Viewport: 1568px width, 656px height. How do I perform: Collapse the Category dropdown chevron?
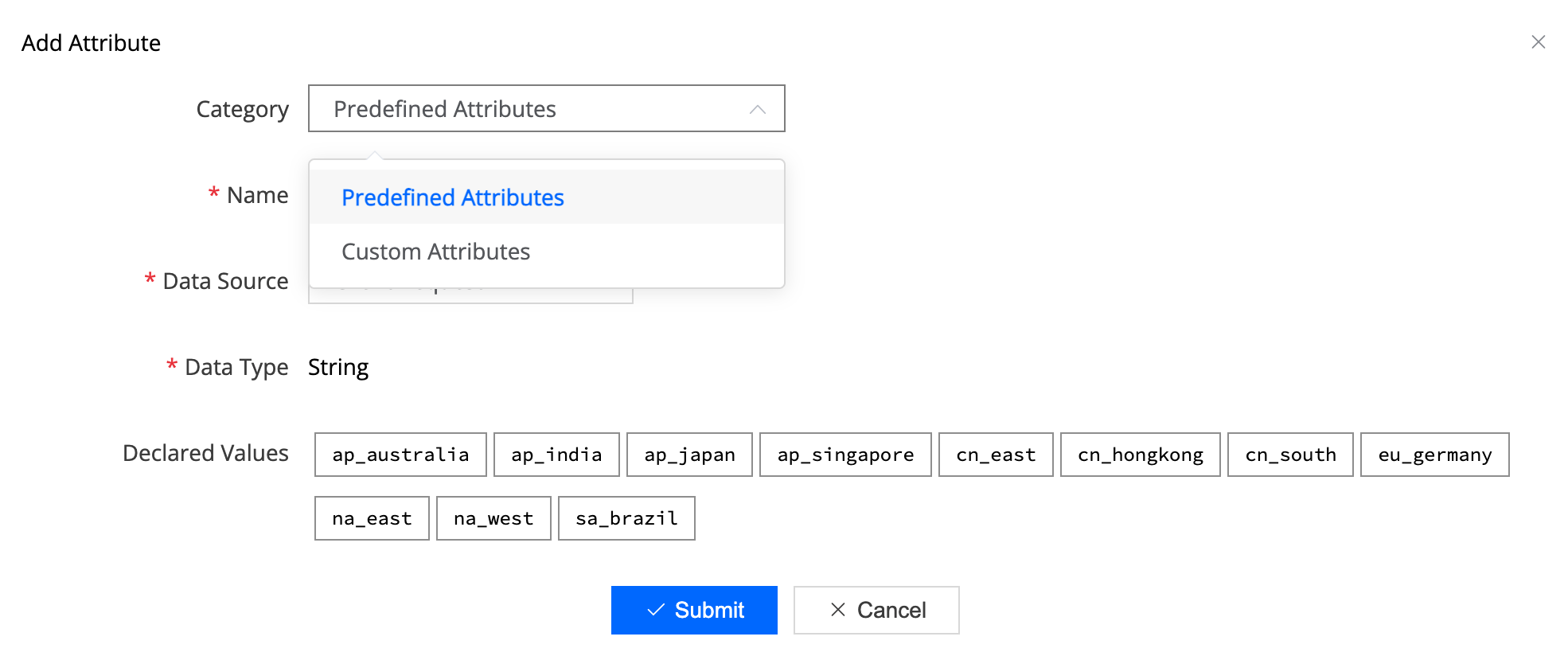pyautogui.click(x=757, y=109)
